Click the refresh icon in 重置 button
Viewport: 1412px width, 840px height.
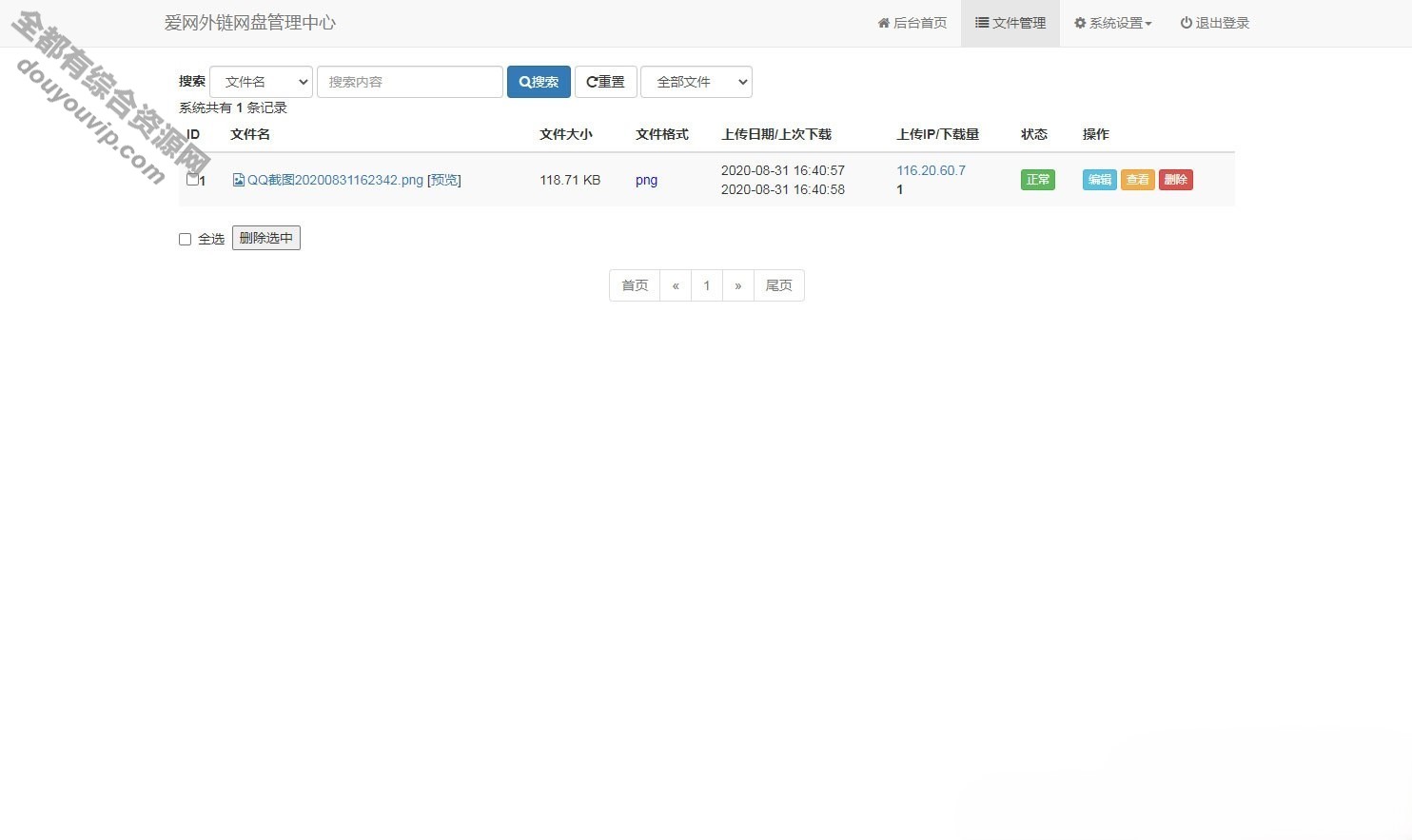point(592,82)
